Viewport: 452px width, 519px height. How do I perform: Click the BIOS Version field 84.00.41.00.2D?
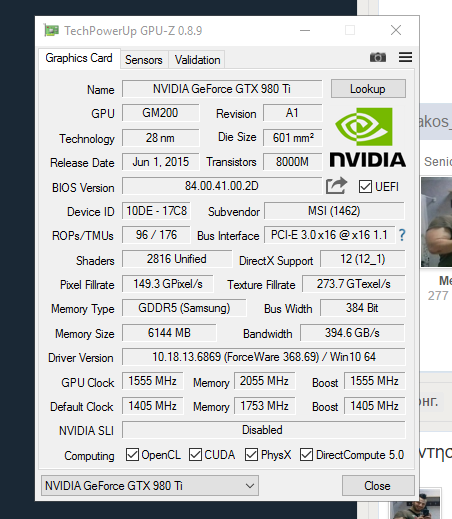click(222, 186)
